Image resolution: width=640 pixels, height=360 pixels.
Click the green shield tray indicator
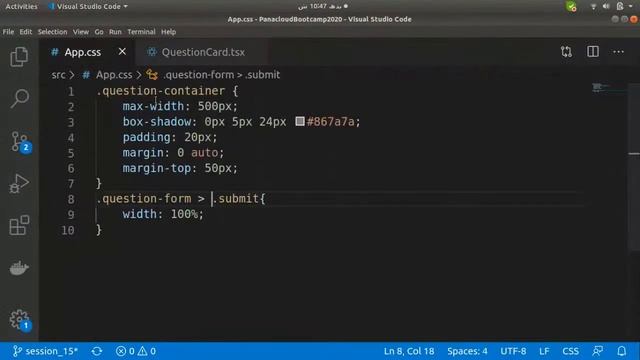click(571, 7)
